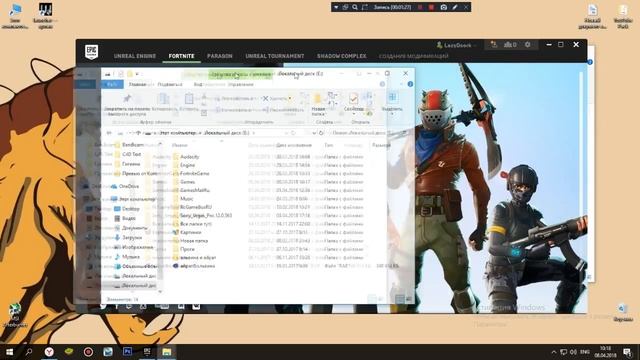
Task: Open taskbar search
Action: [29, 352]
